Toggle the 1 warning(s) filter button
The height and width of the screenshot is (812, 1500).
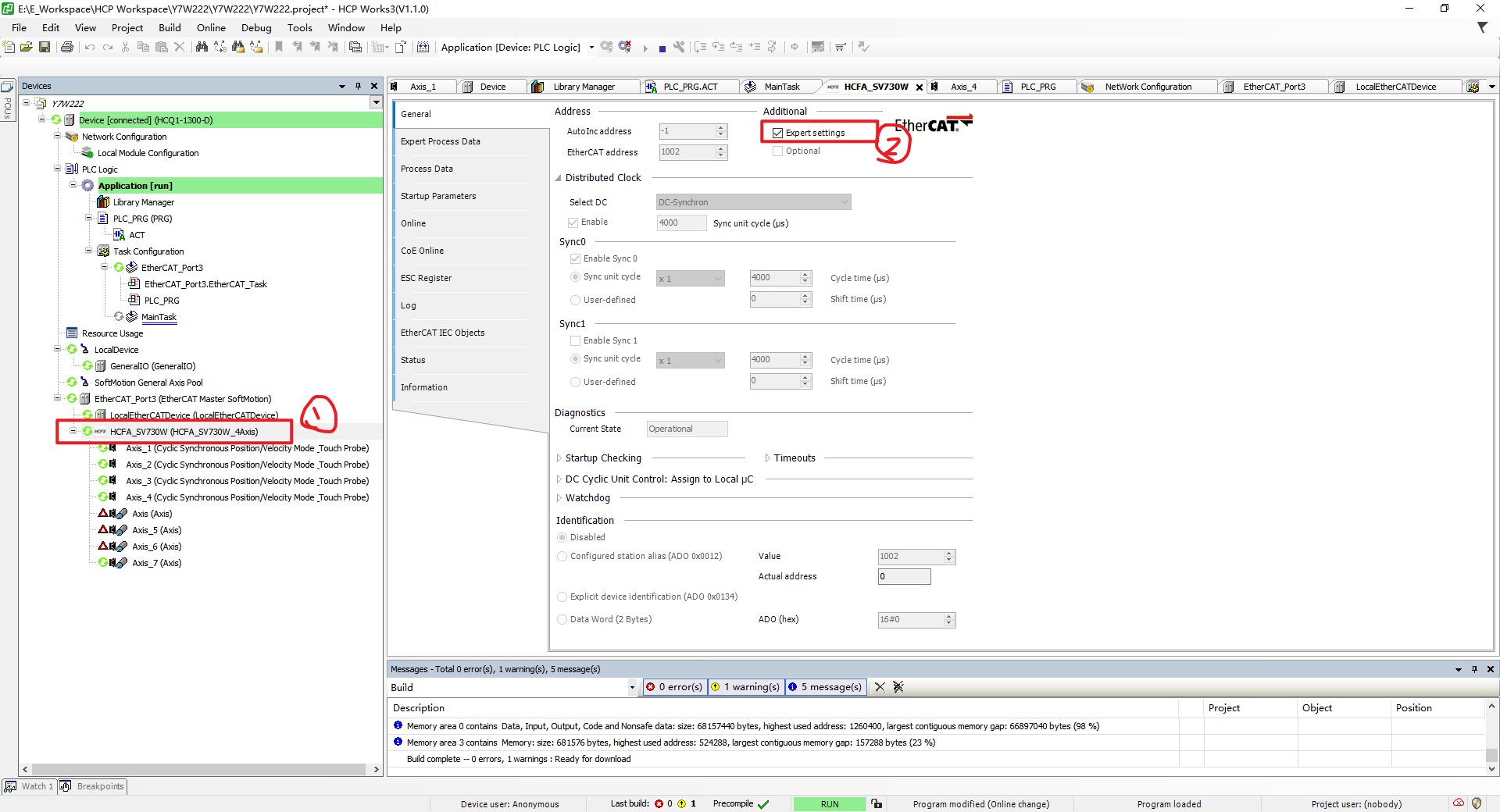(x=746, y=687)
